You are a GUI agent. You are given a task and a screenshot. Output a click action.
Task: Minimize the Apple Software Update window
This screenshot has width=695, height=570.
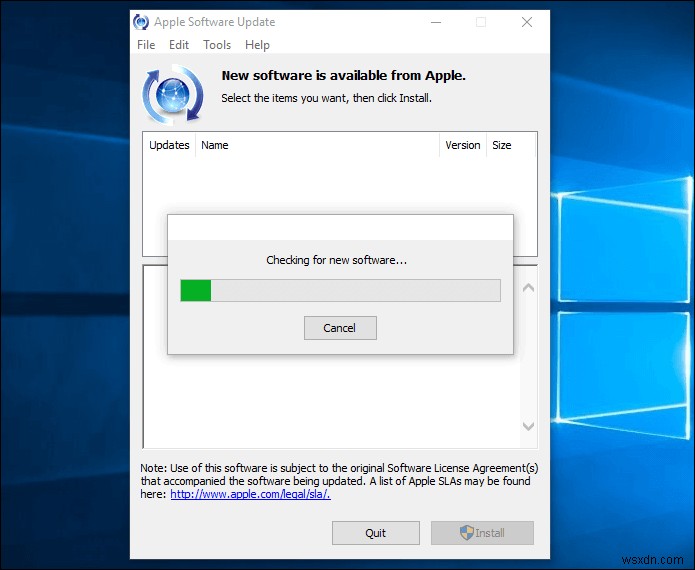coord(436,22)
